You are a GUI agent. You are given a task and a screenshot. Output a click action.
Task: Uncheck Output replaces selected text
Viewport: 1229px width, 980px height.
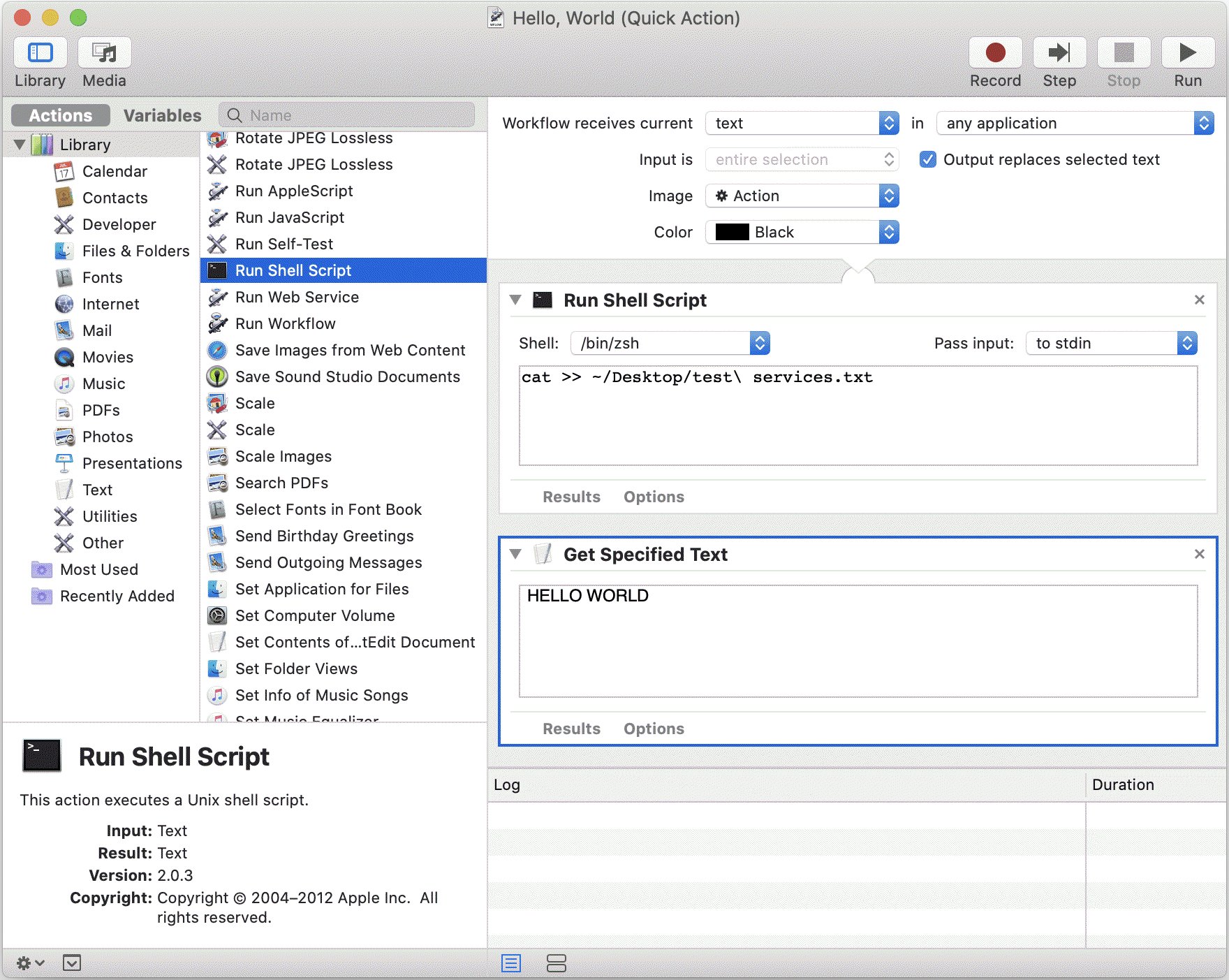(928, 160)
